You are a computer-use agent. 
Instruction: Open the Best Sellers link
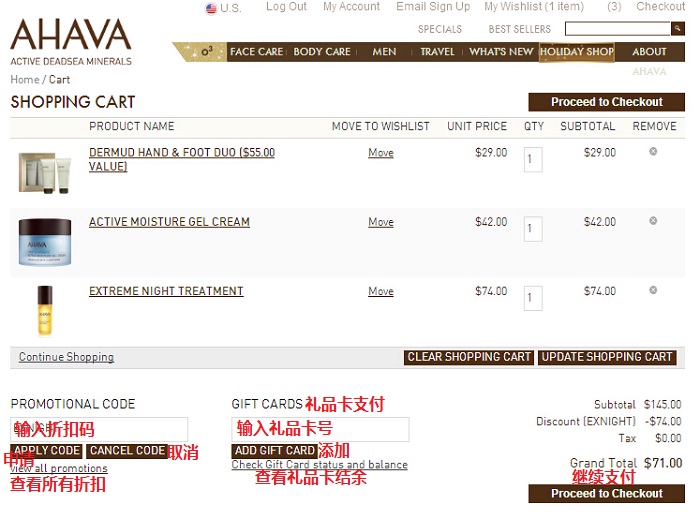click(x=520, y=29)
